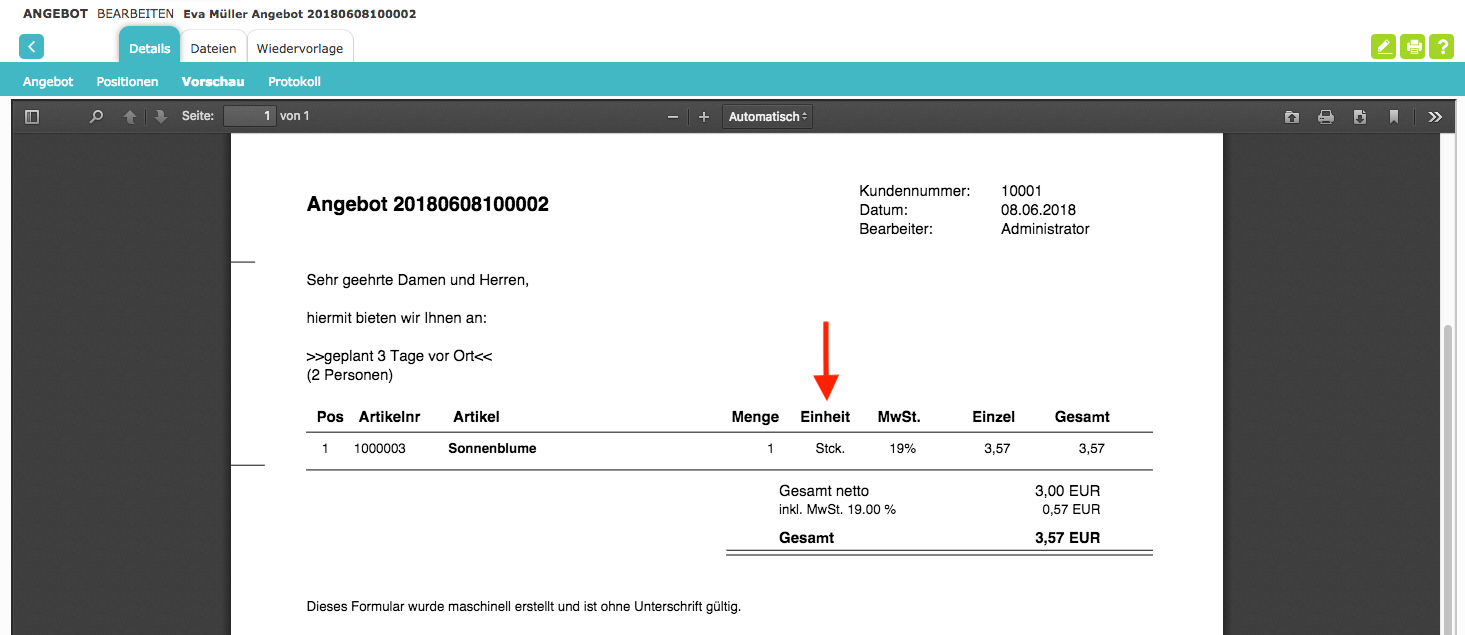Click the green printer icon
Screen dimensions: 1465x635
pyautogui.click(x=1413, y=47)
